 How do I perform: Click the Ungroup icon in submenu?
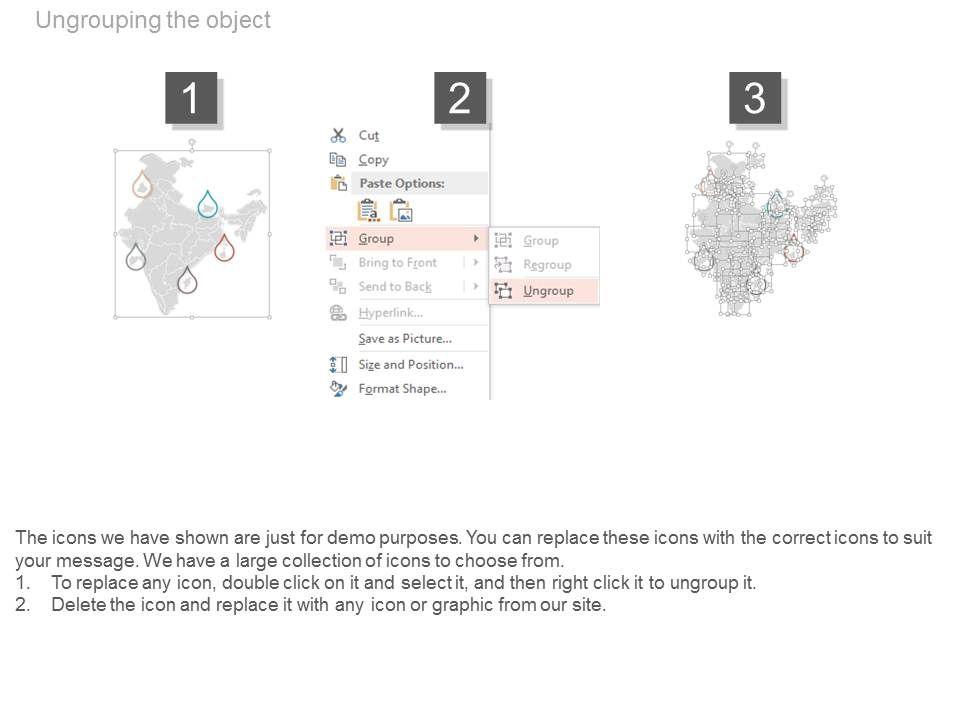click(x=503, y=290)
